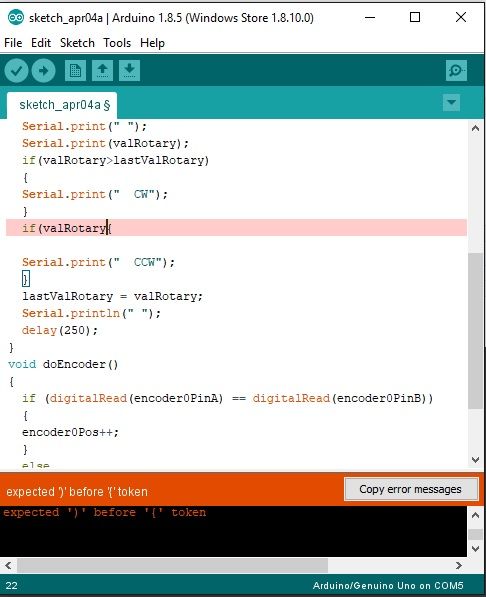Expand the tab options dropdown arrow

pyautogui.click(x=451, y=102)
